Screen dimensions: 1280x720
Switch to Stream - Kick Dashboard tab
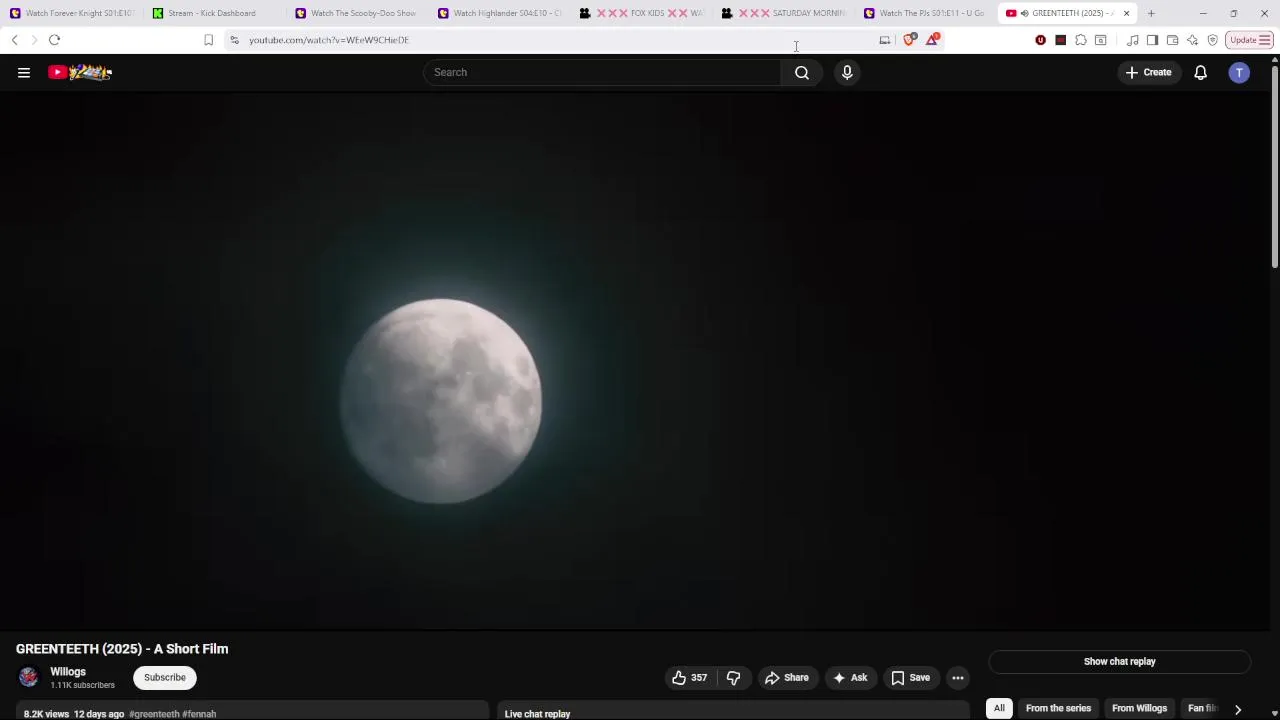[215, 13]
